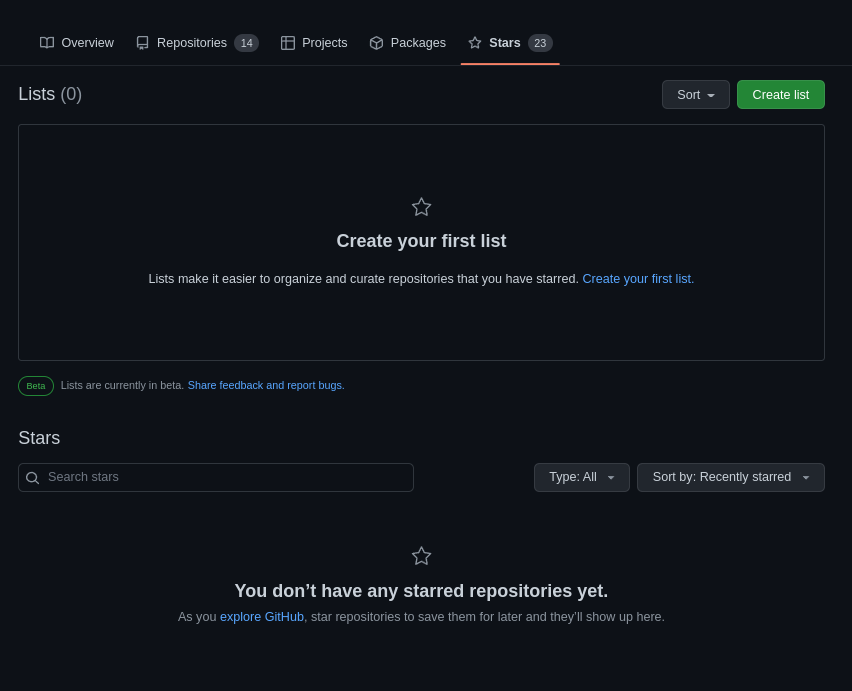The height and width of the screenshot is (691, 852).
Task: Click the Repositories count badge 14
Action: point(247,43)
